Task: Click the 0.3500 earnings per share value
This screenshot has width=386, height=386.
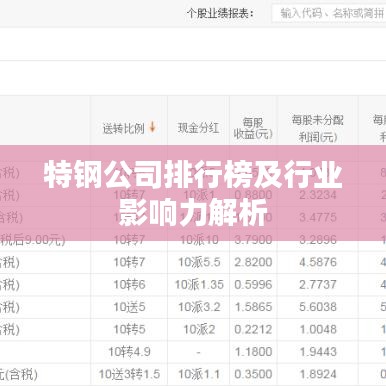Action: [x=253, y=374]
